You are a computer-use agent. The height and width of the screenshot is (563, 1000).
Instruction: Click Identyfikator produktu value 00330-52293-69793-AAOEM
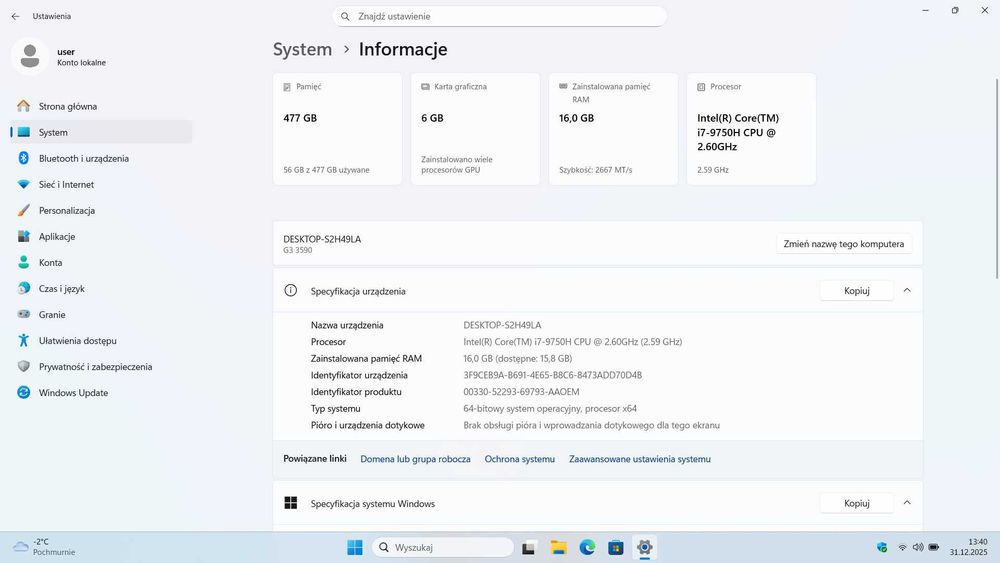click(x=521, y=391)
